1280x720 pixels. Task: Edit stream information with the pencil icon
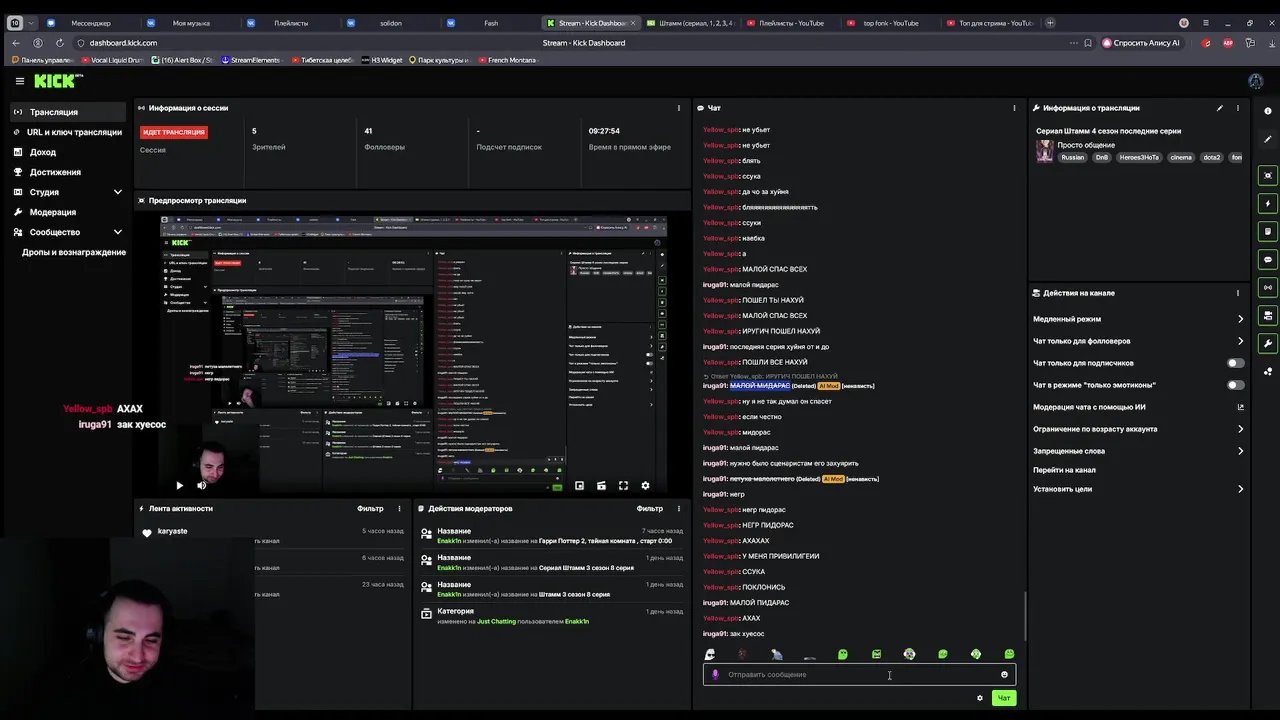[1219, 108]
